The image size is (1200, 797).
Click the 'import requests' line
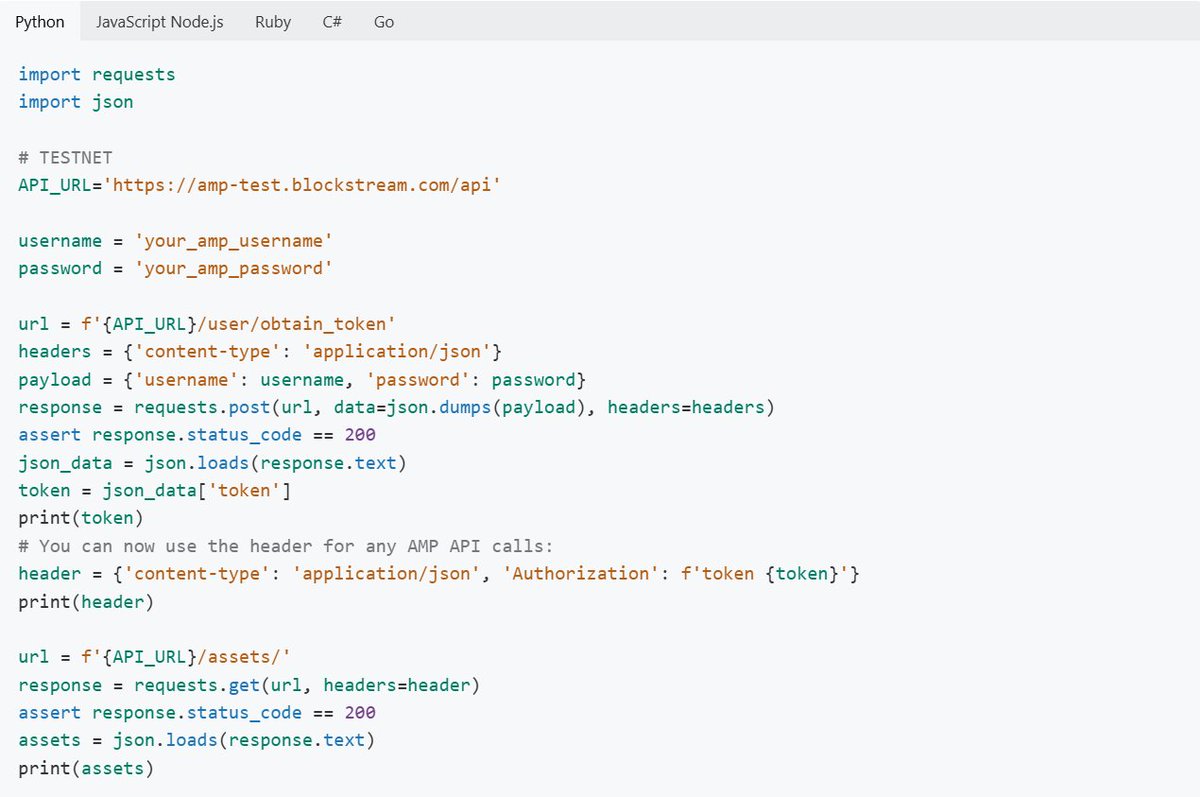pos(97,74)
